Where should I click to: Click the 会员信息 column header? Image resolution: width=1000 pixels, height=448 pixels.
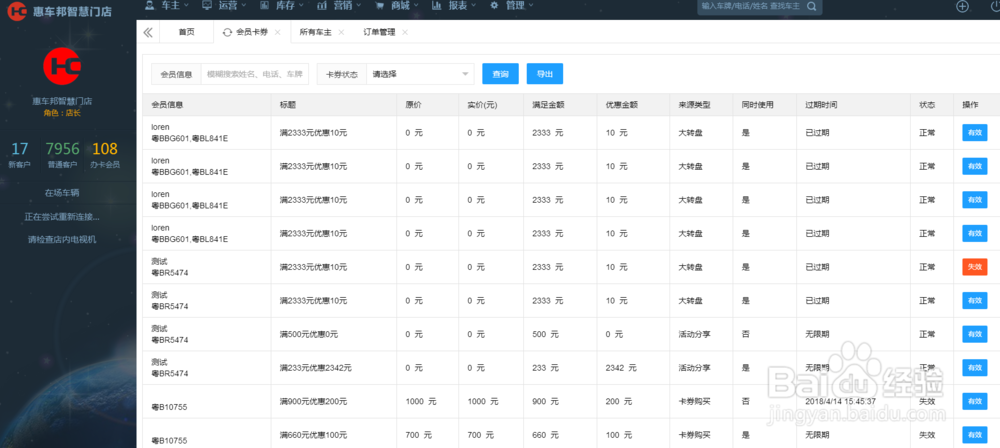pyautogui.click(x=167, y=105)
